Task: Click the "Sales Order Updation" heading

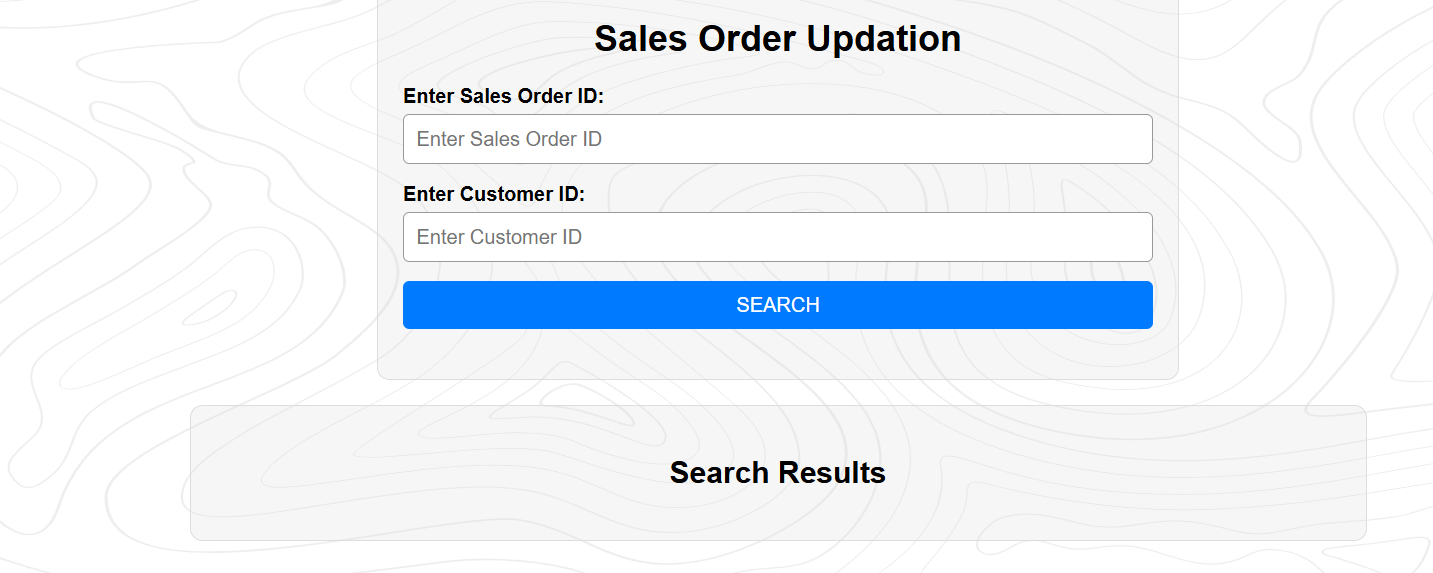Action: (777, 39)
